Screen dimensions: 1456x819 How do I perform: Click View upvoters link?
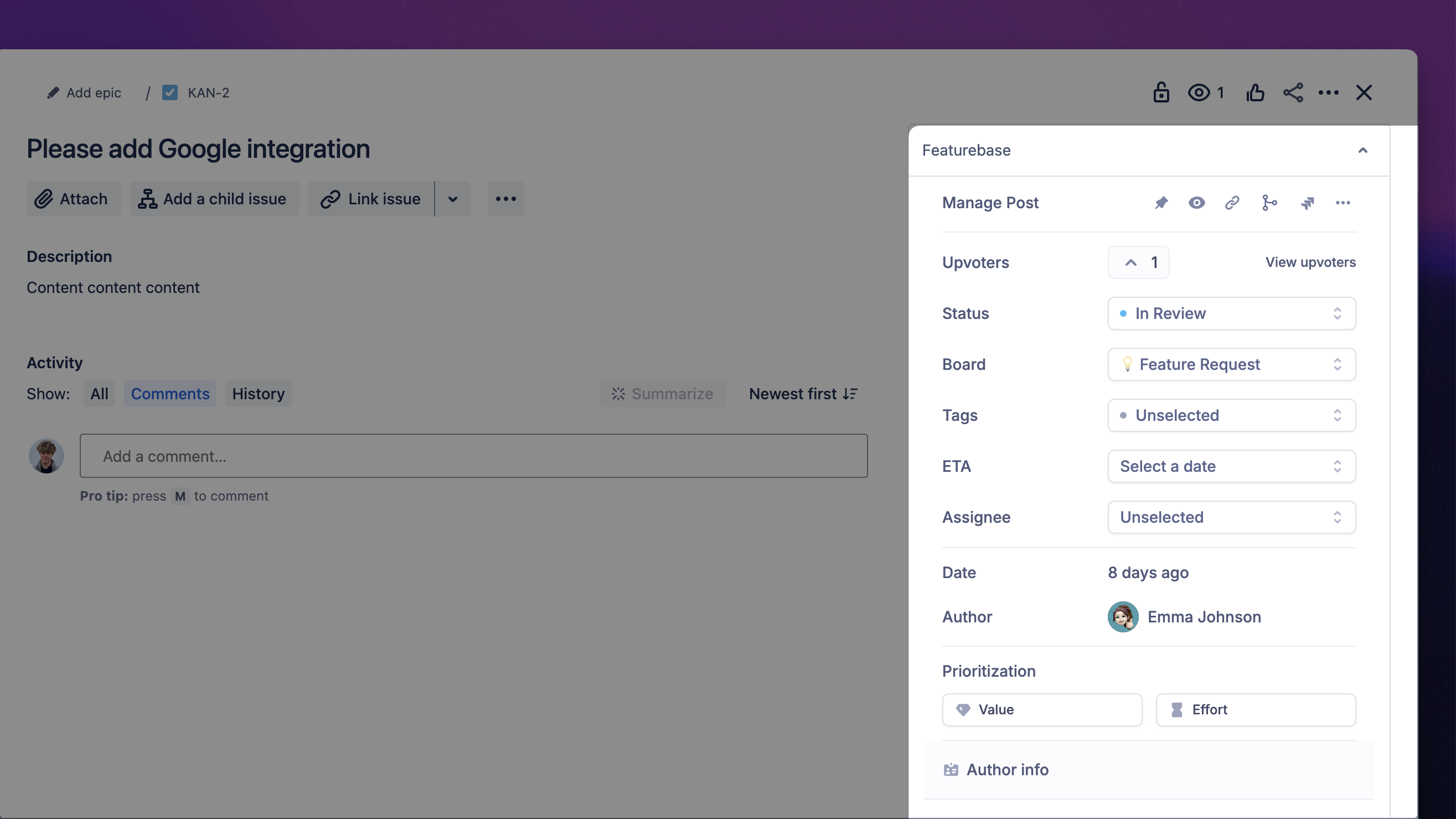(1310, 262)
